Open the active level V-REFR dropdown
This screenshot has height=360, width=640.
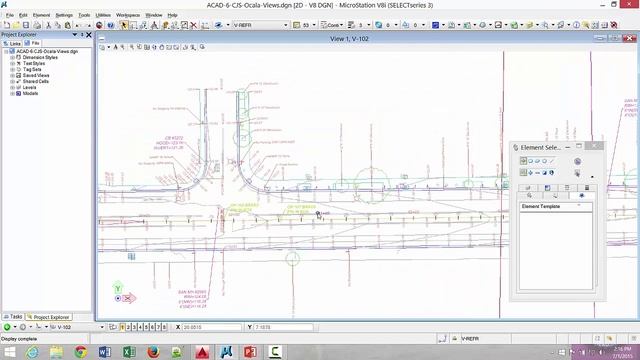(x=285, y=25)
